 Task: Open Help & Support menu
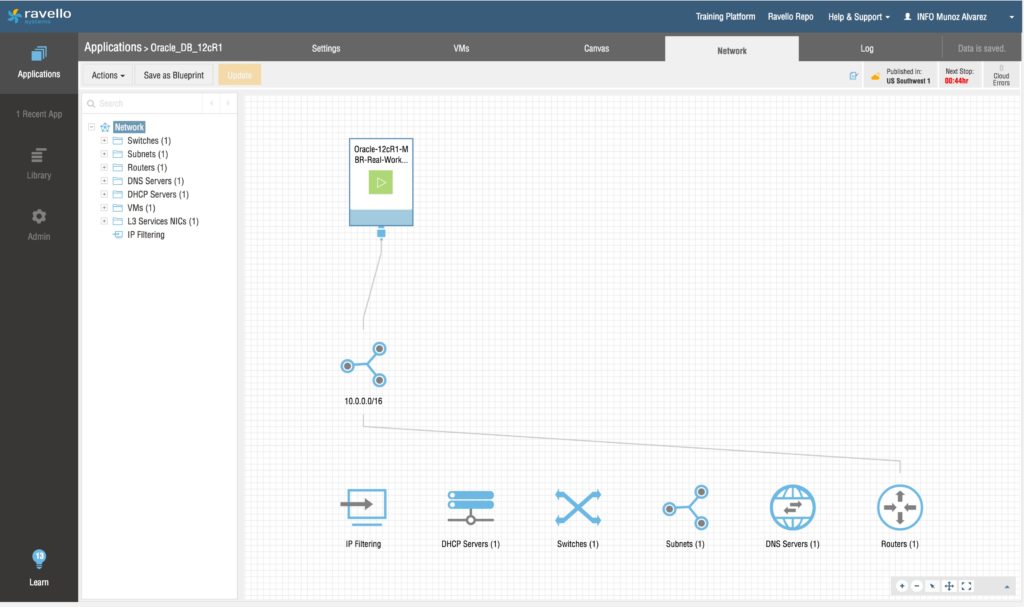(x=859, y=17)
